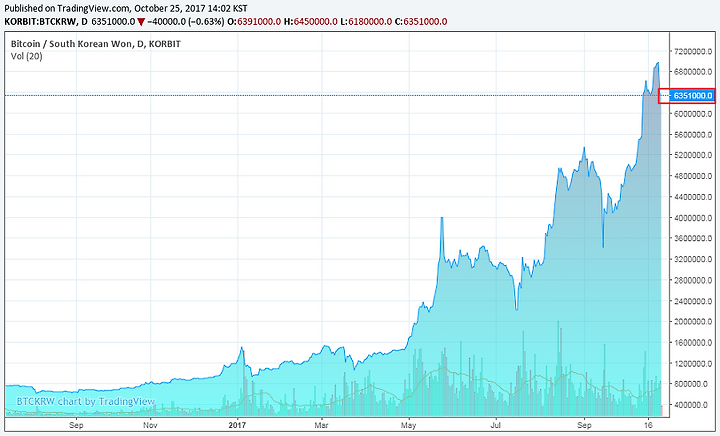Image resolution: width=720 pixels, height=436 pixels.
Task: Click the 1600000.0 price axis label
Action: [x=693, y=342]
